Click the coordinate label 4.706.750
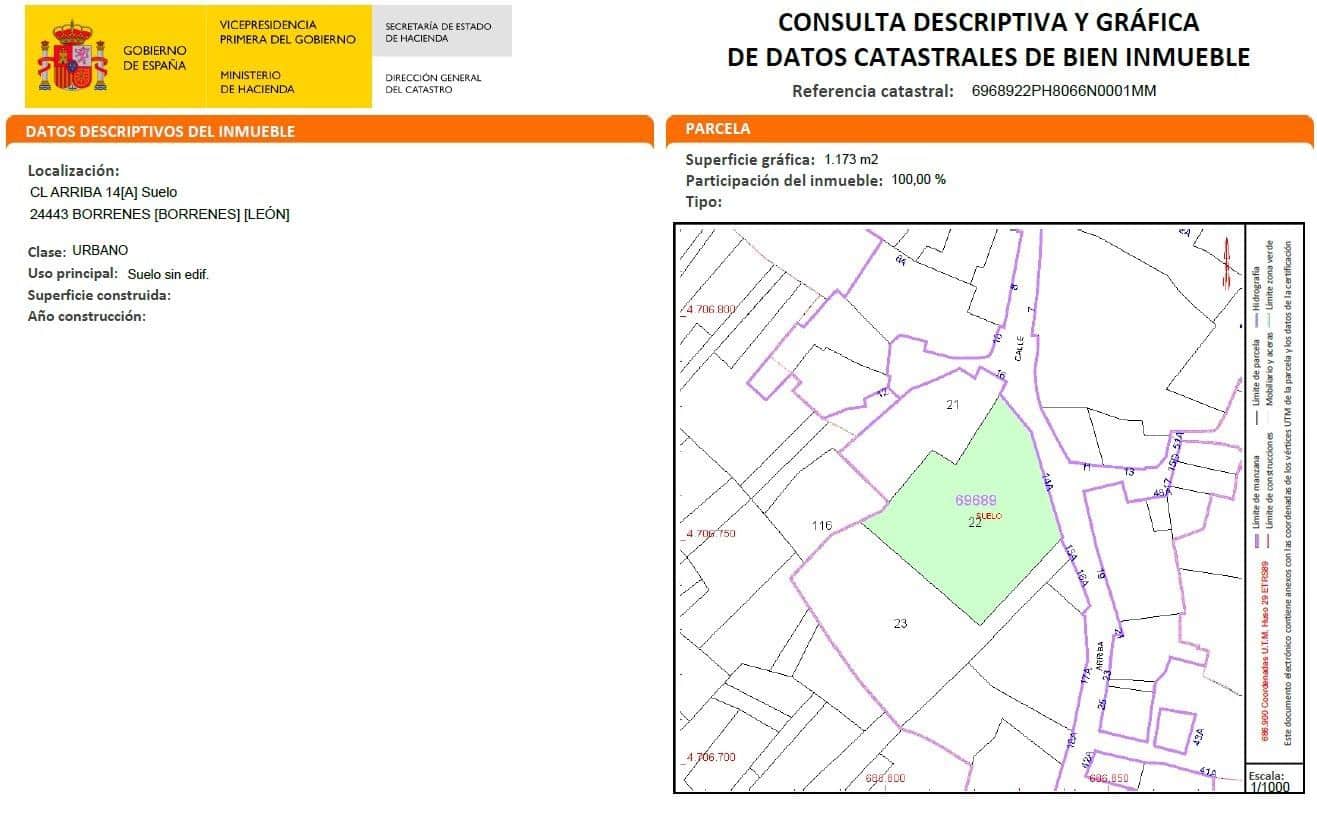Screen dimensions: 1317x817 click(x=709, y=533)
